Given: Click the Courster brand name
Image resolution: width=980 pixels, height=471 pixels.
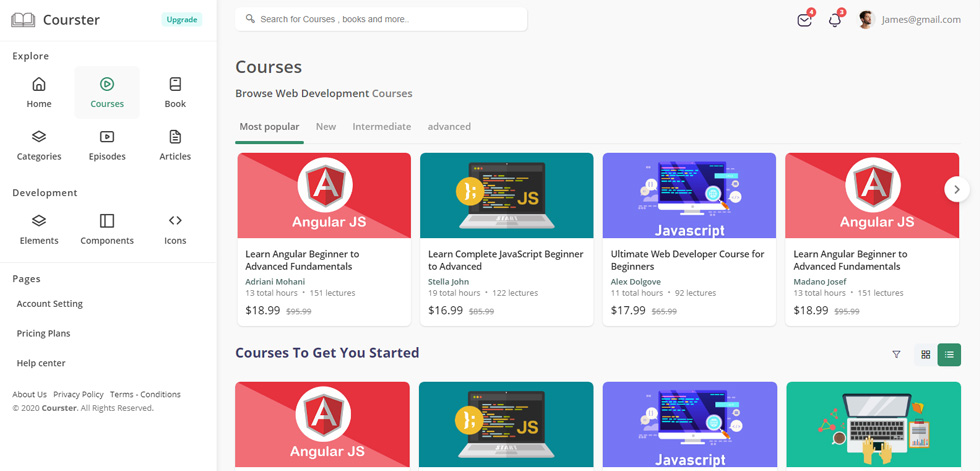Looking at the screenshot, I should click(x=71, y=20).
